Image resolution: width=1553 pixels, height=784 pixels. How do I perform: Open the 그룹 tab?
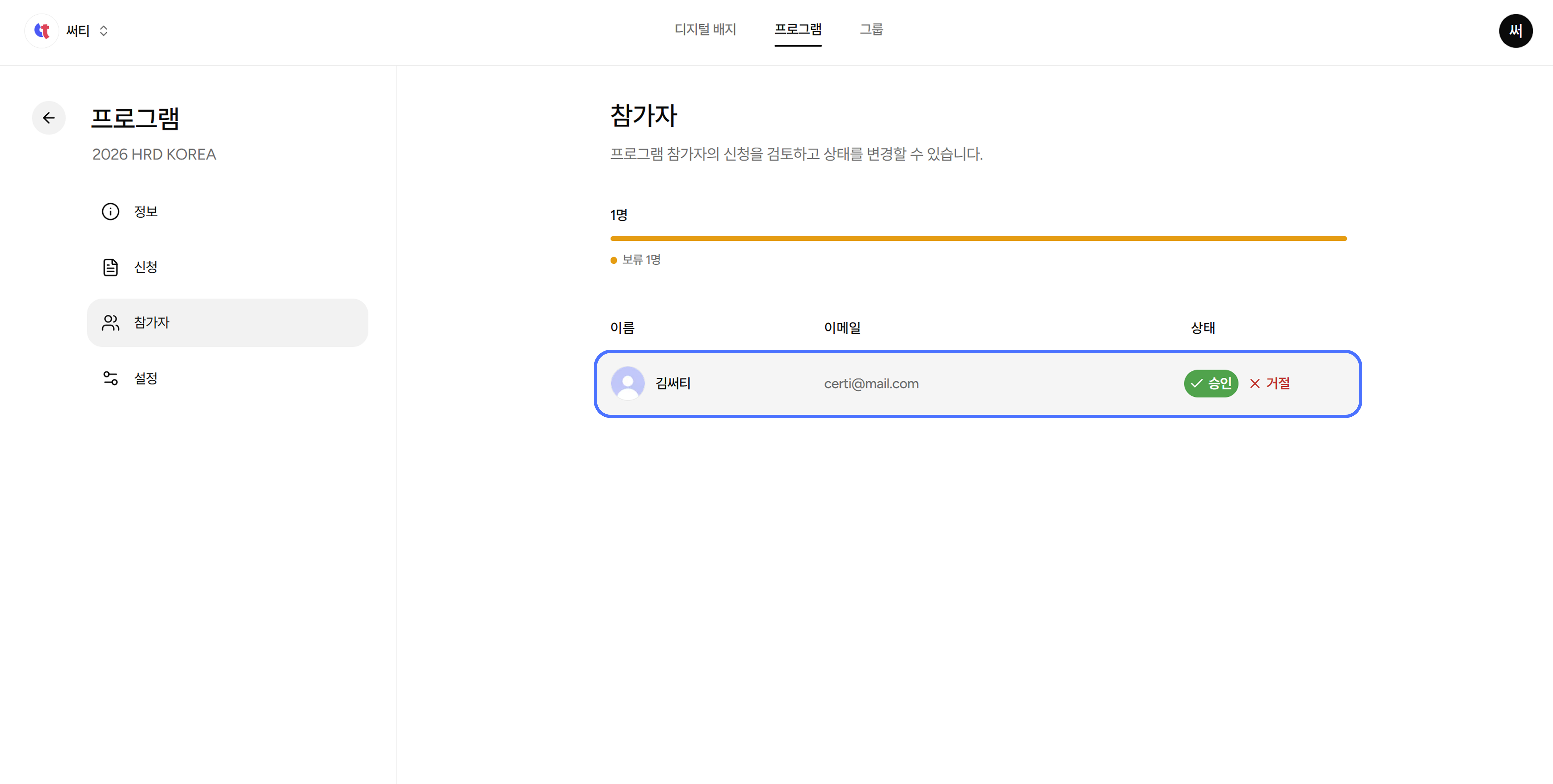coord(871,30)
